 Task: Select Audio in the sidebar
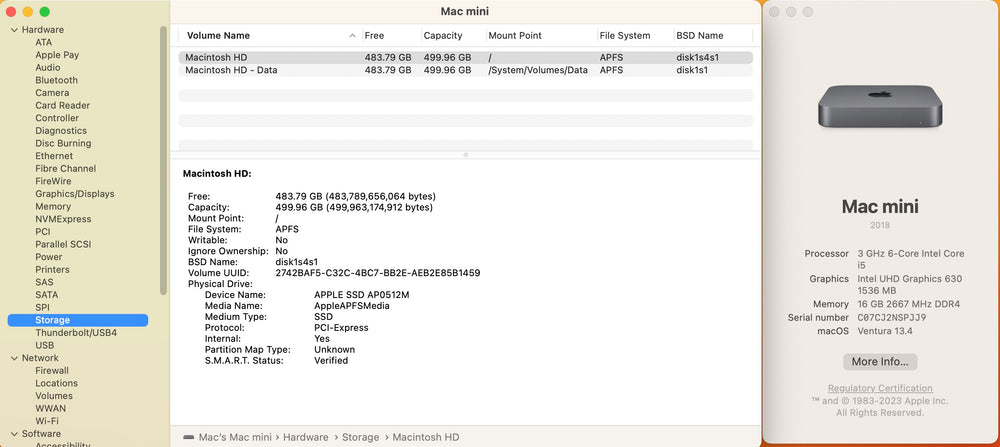click(48, 68)
